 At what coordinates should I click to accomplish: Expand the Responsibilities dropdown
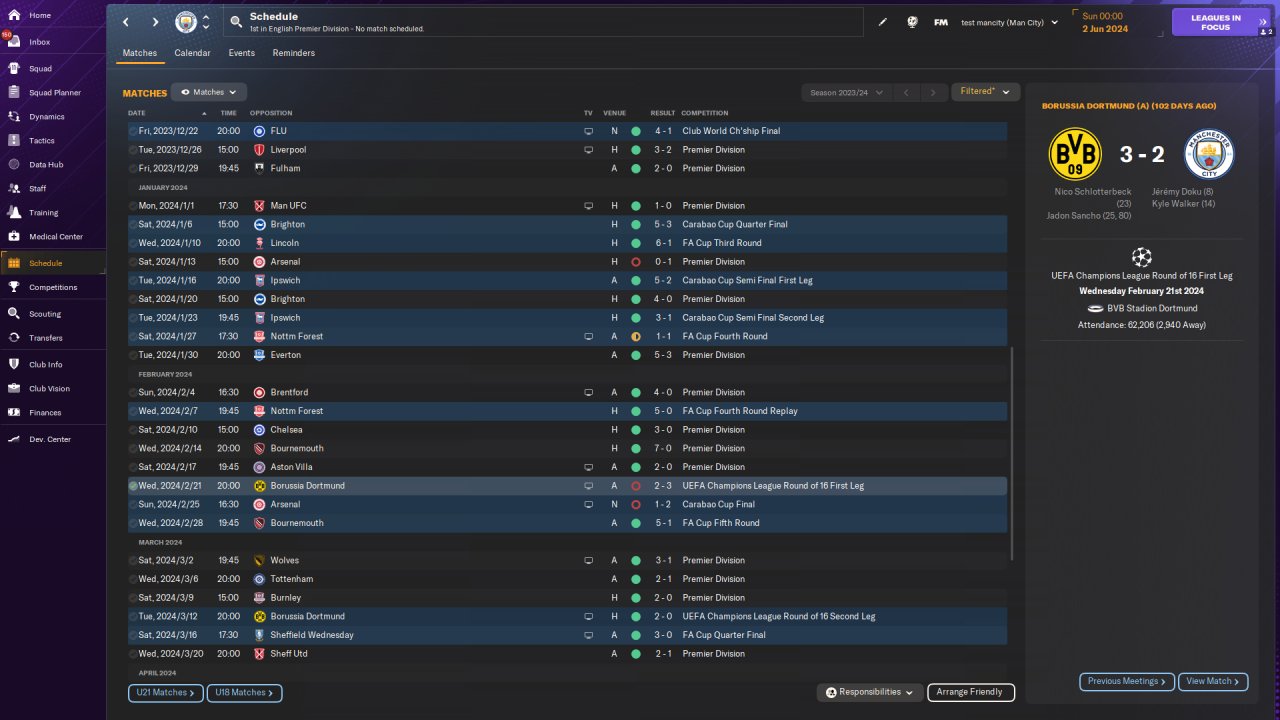point(869,692)
